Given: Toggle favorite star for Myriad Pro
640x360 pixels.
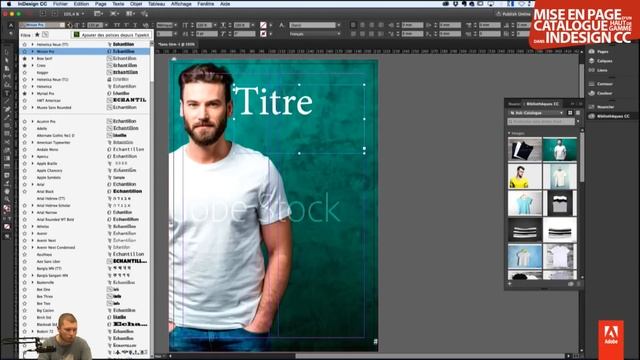Looking at the screenshot, I should coord(24,93).
